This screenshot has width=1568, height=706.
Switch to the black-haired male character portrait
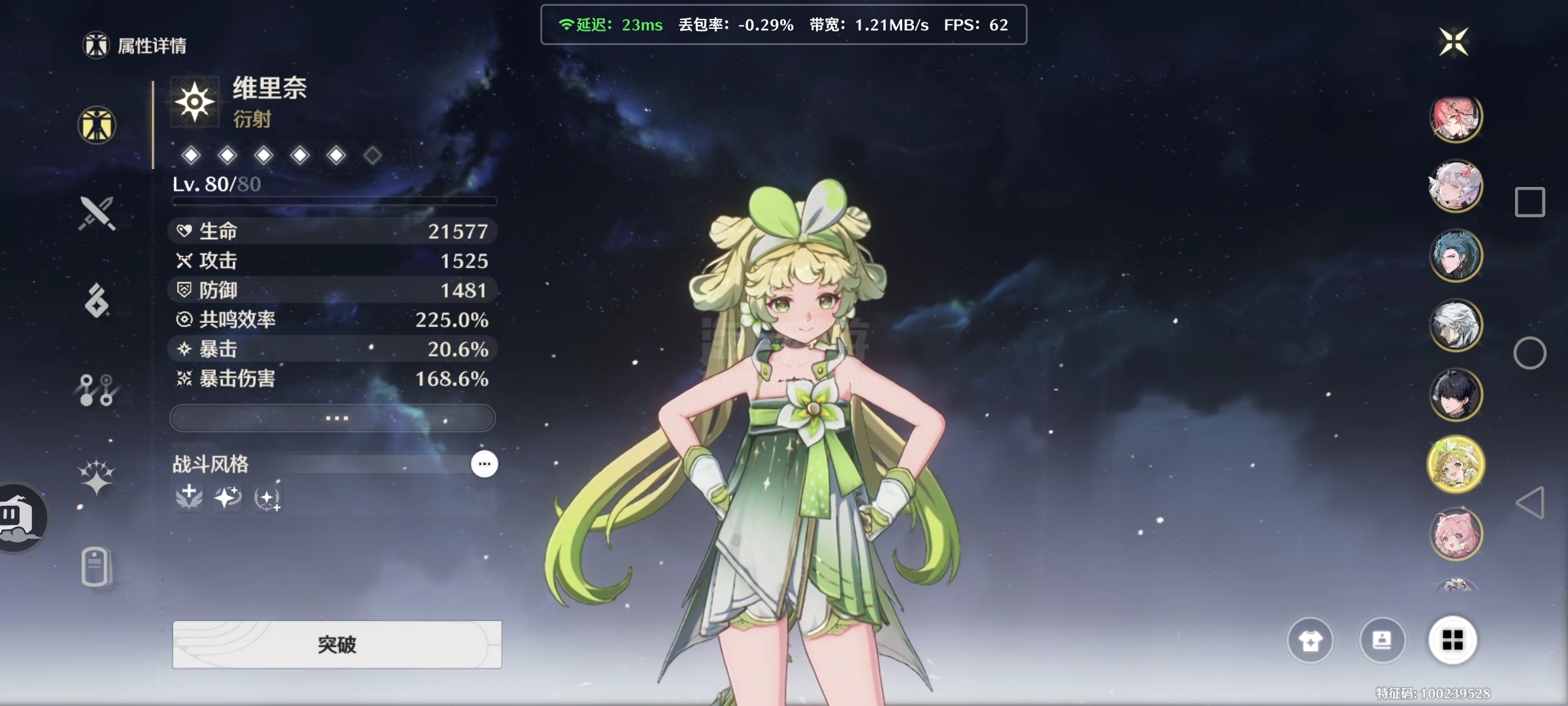1456,395
